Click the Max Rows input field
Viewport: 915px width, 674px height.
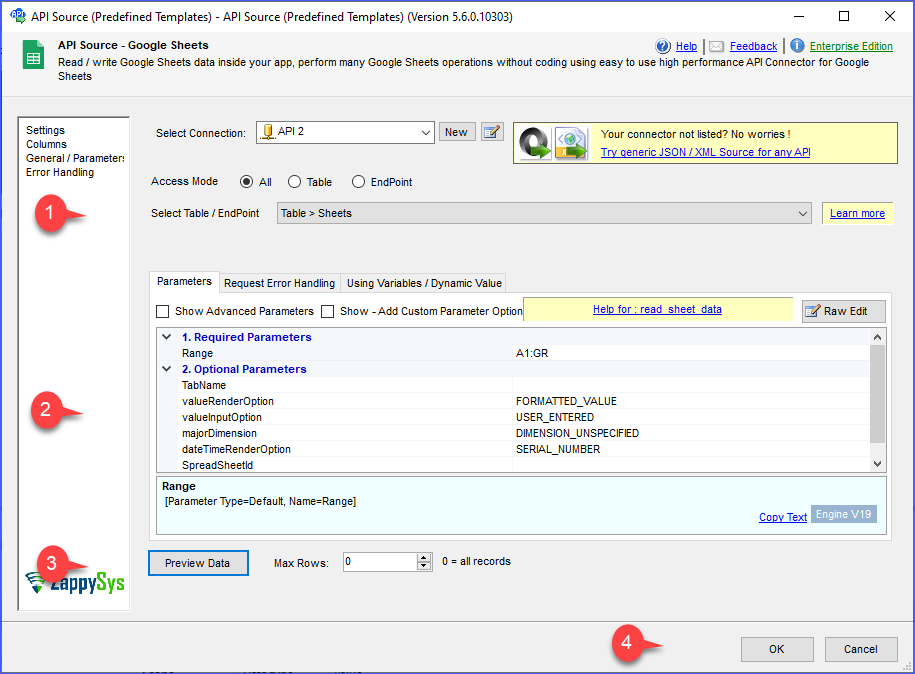380,562
